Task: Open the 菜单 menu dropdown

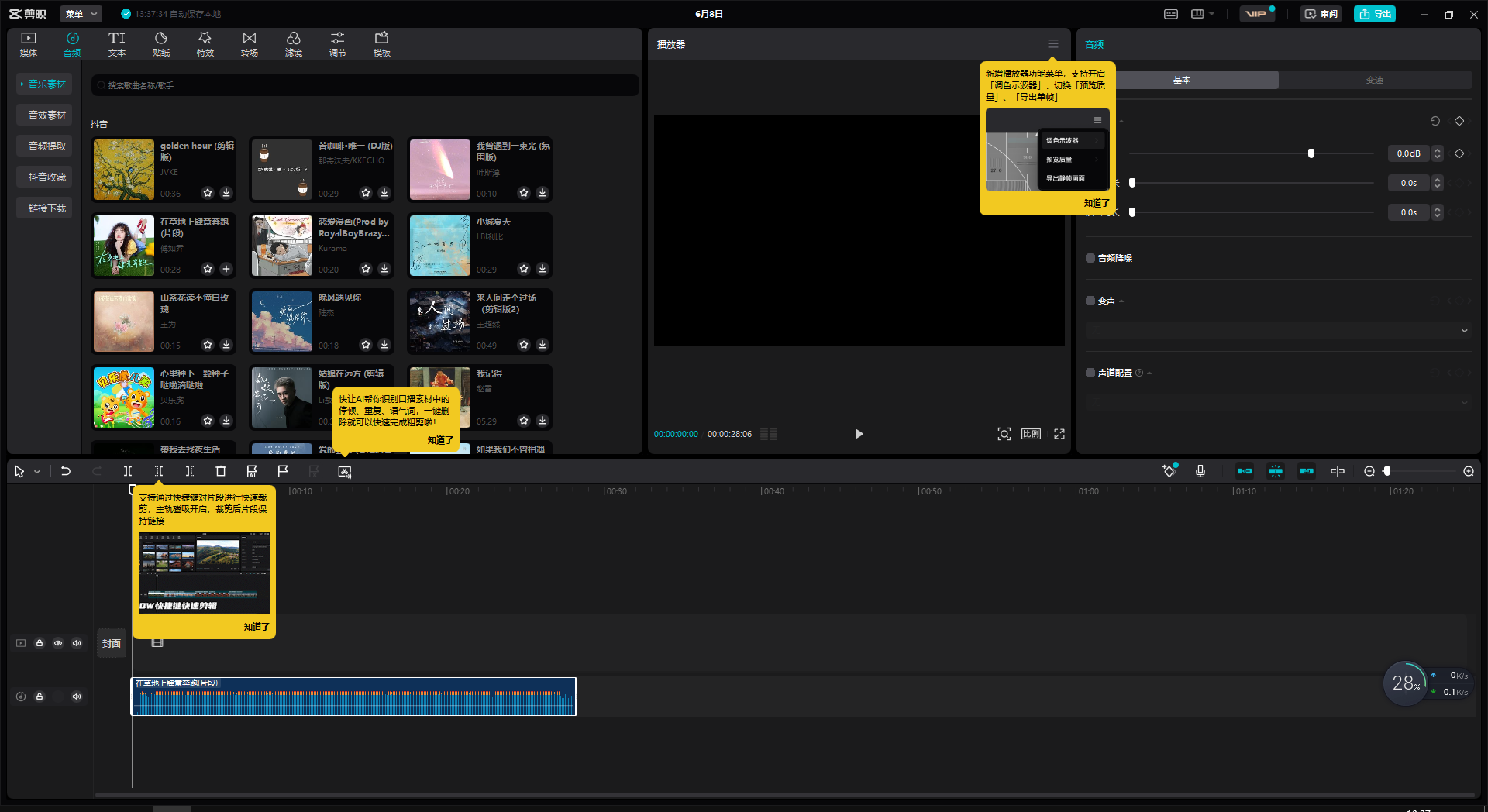Action: (81, 14)
